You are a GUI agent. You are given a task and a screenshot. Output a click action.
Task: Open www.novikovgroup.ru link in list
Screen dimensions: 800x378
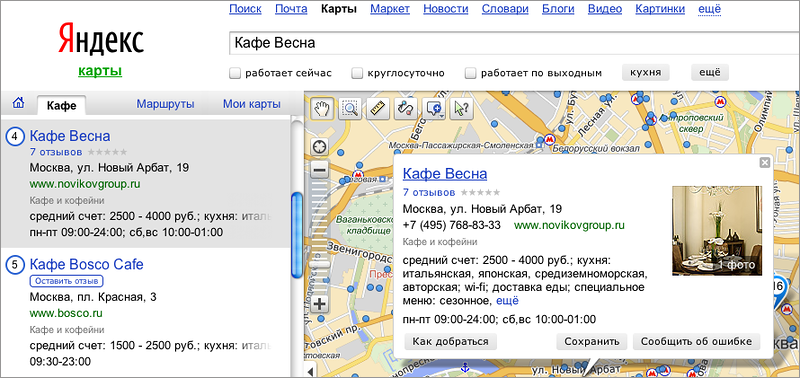tap(85, 184)
